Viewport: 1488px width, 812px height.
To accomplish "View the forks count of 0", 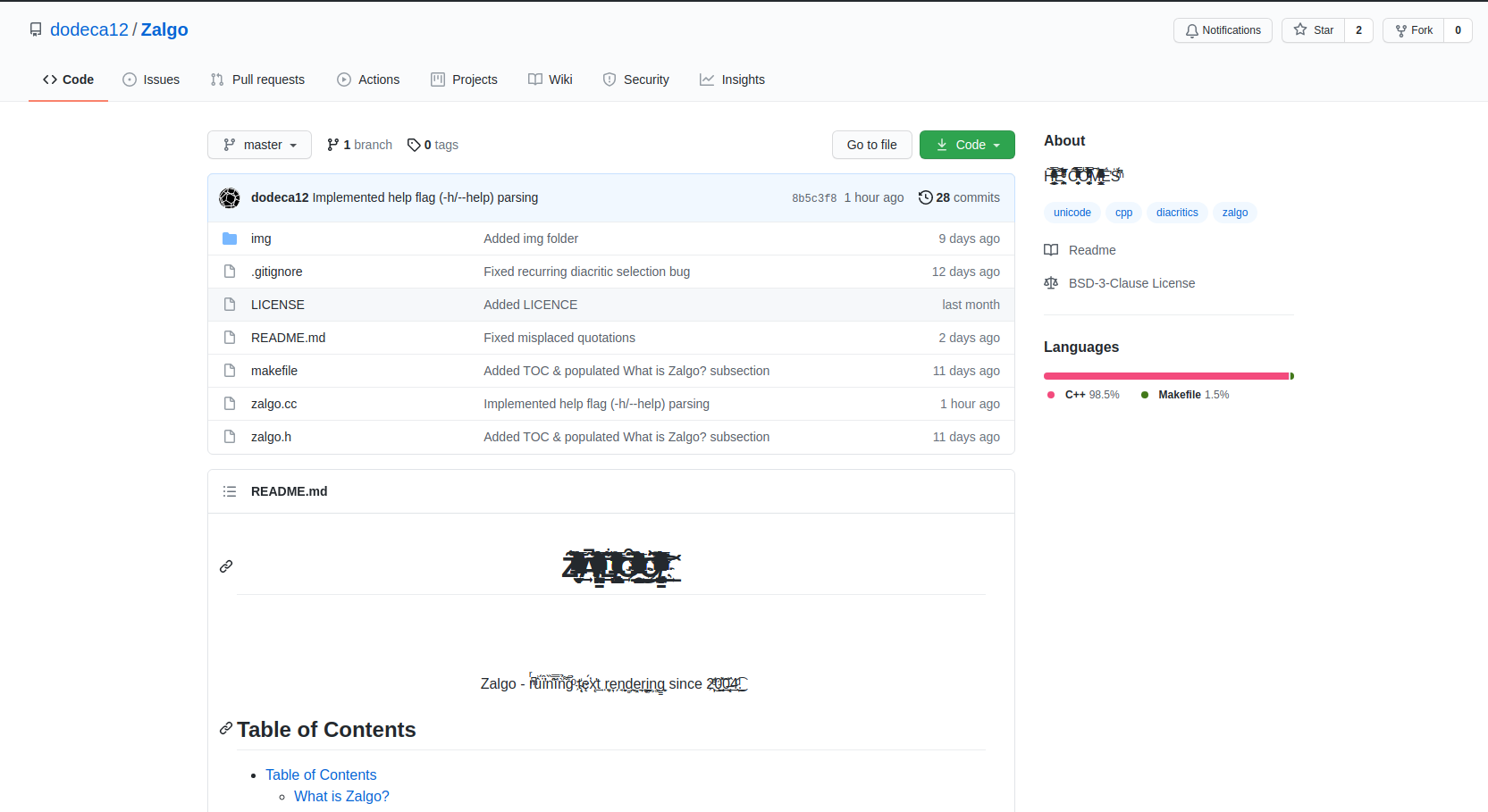I will point(1458,30).
